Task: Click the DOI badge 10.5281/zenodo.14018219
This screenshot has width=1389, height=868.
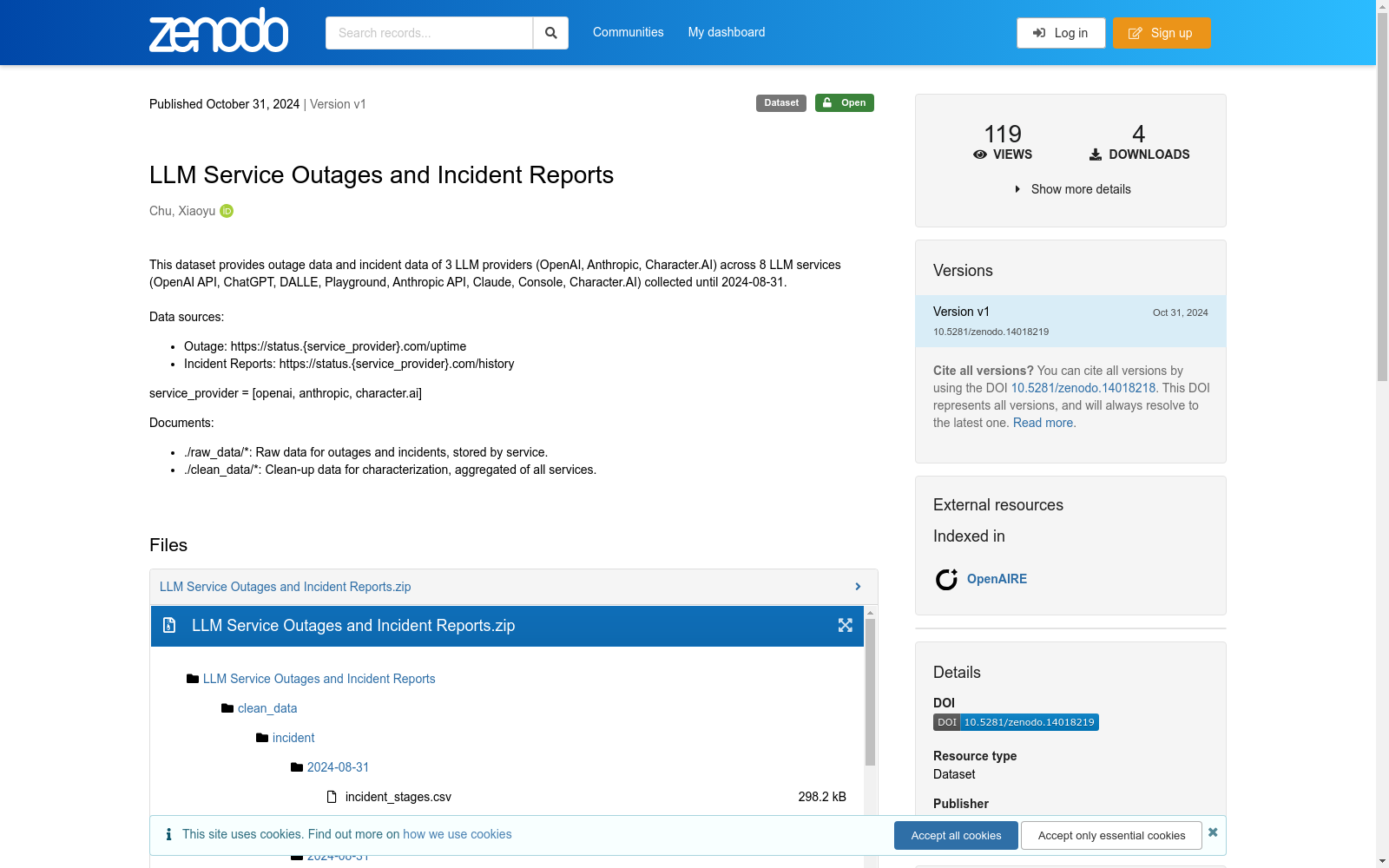Action: point(1016,722)
